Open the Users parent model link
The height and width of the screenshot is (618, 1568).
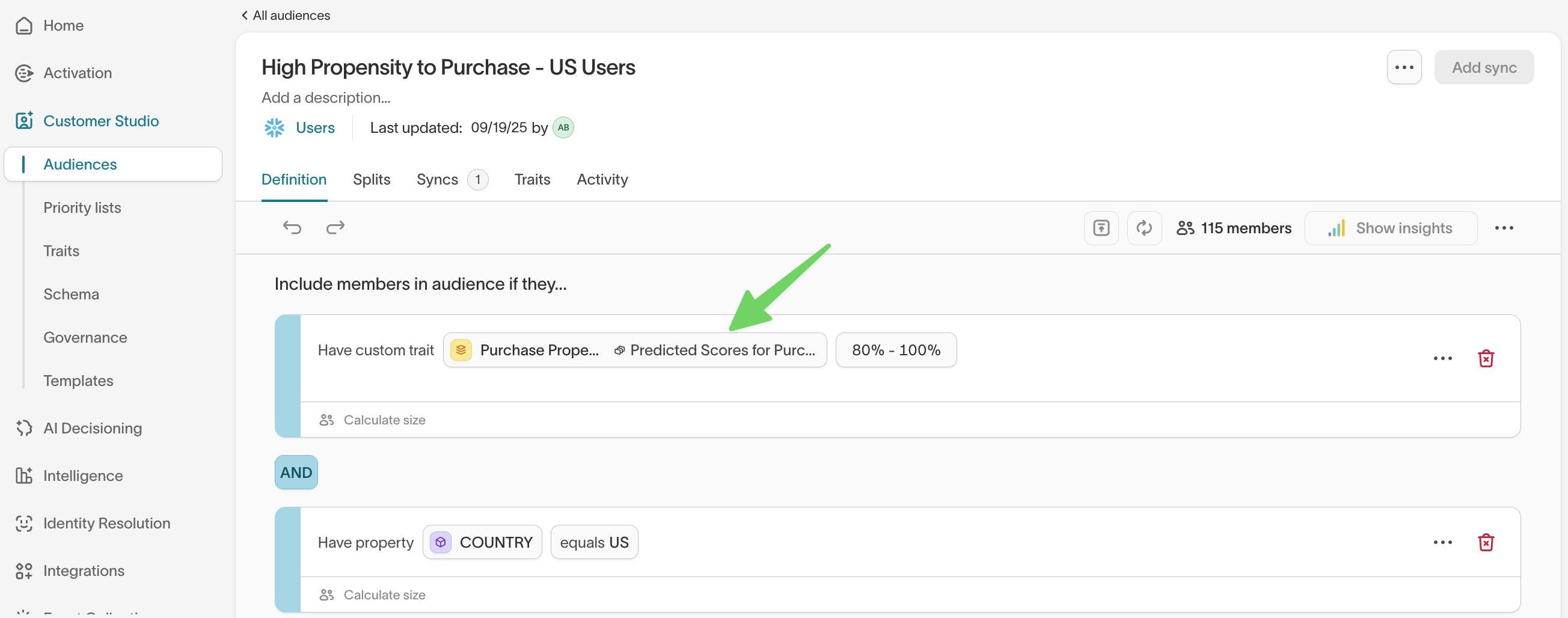pos(314,128)
